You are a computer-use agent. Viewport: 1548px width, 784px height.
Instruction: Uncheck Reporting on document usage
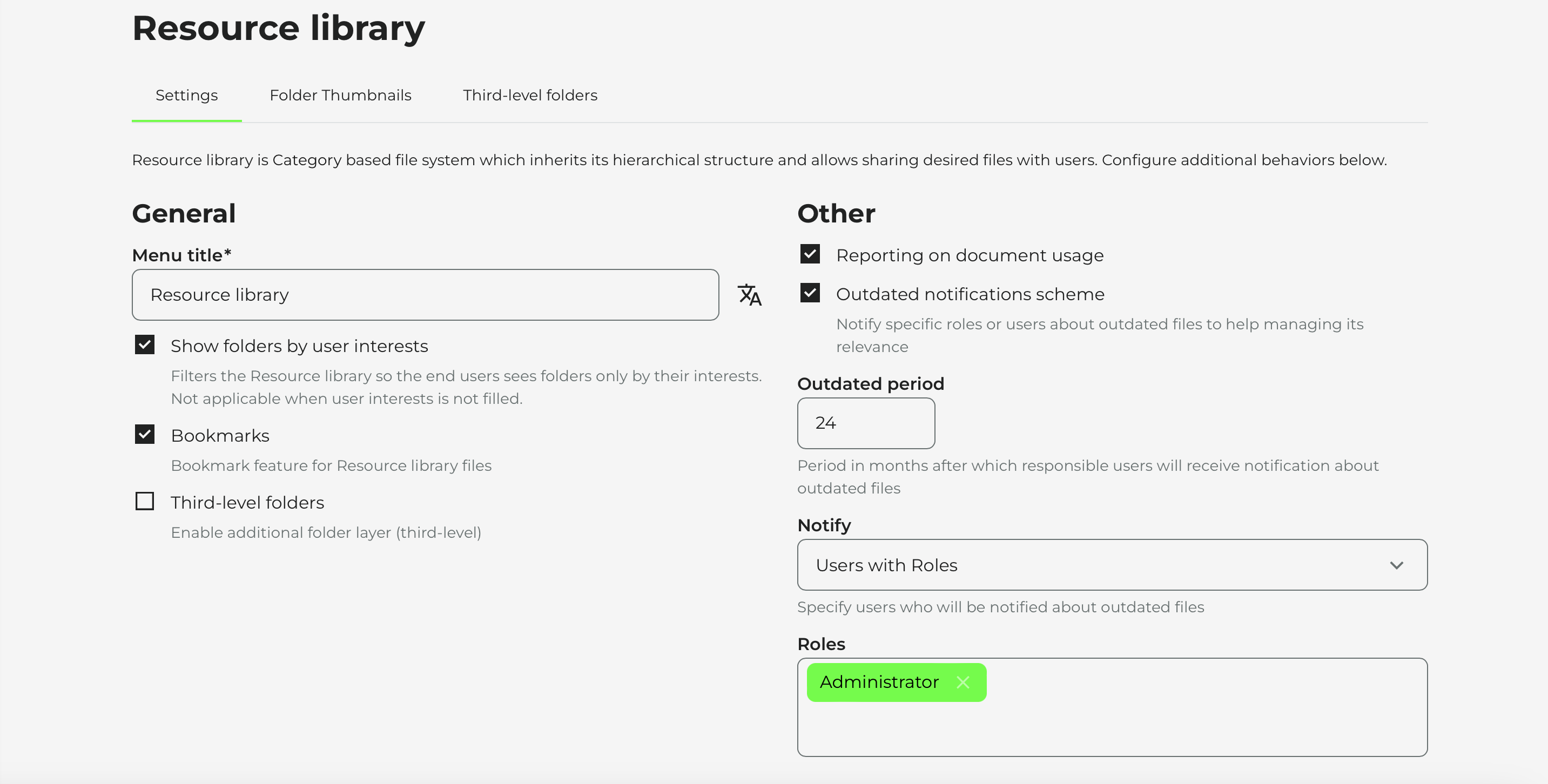click(810, 254)
